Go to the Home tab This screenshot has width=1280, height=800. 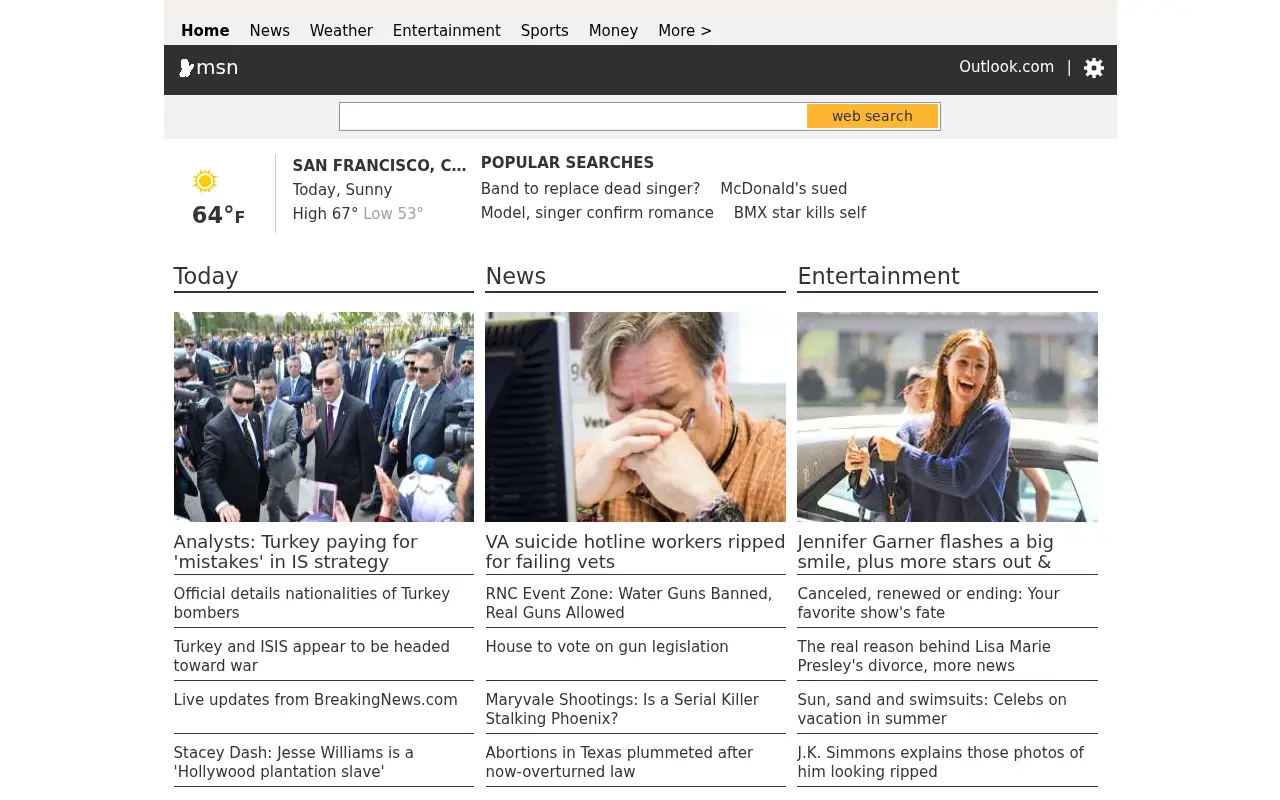tap(205, 31)
